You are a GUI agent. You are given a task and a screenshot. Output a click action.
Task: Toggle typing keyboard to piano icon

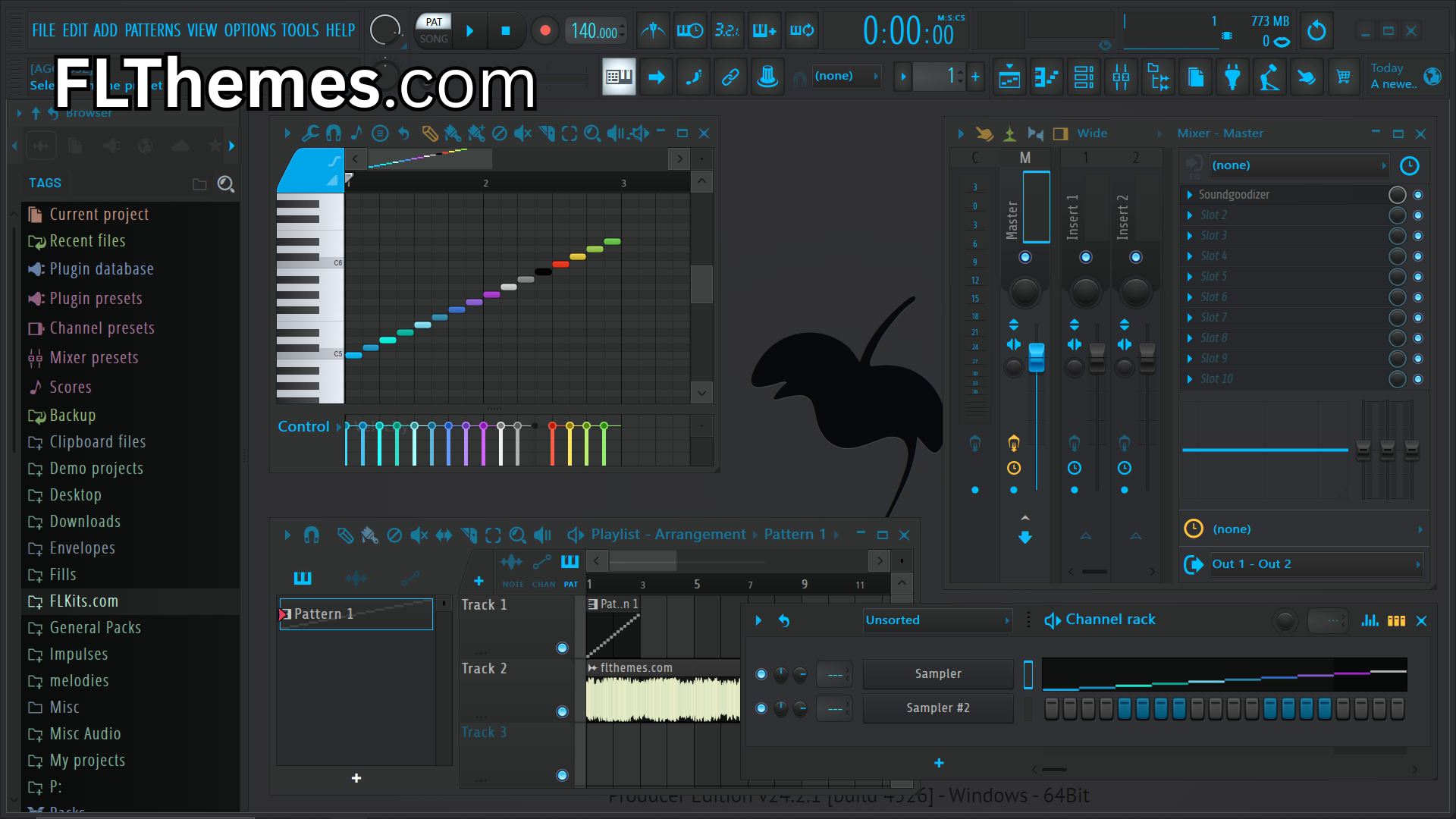point(619,77)
